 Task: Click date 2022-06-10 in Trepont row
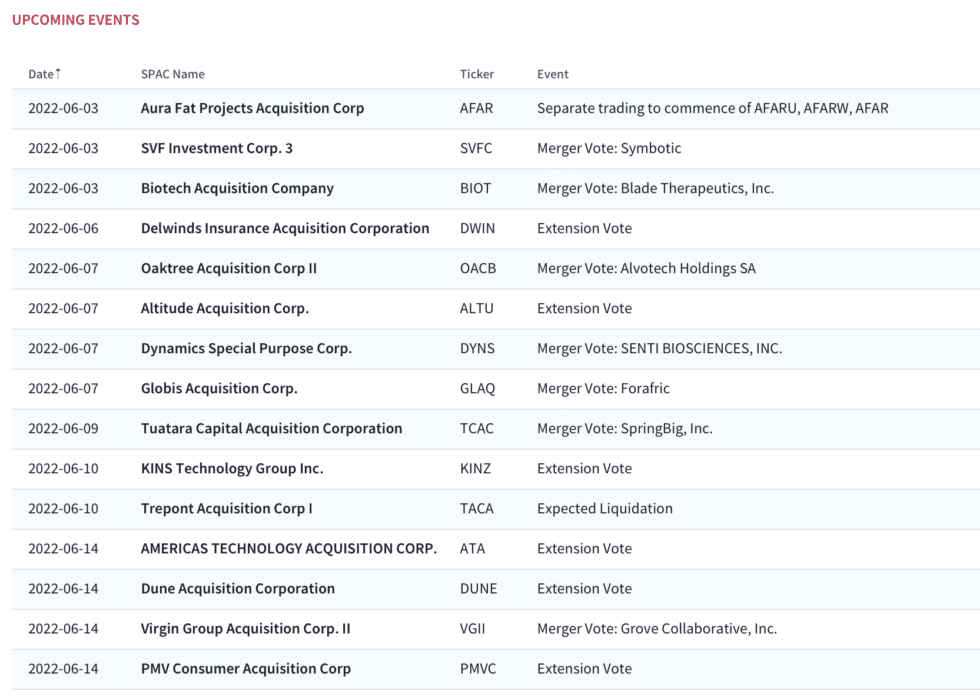tap(63, 508)
